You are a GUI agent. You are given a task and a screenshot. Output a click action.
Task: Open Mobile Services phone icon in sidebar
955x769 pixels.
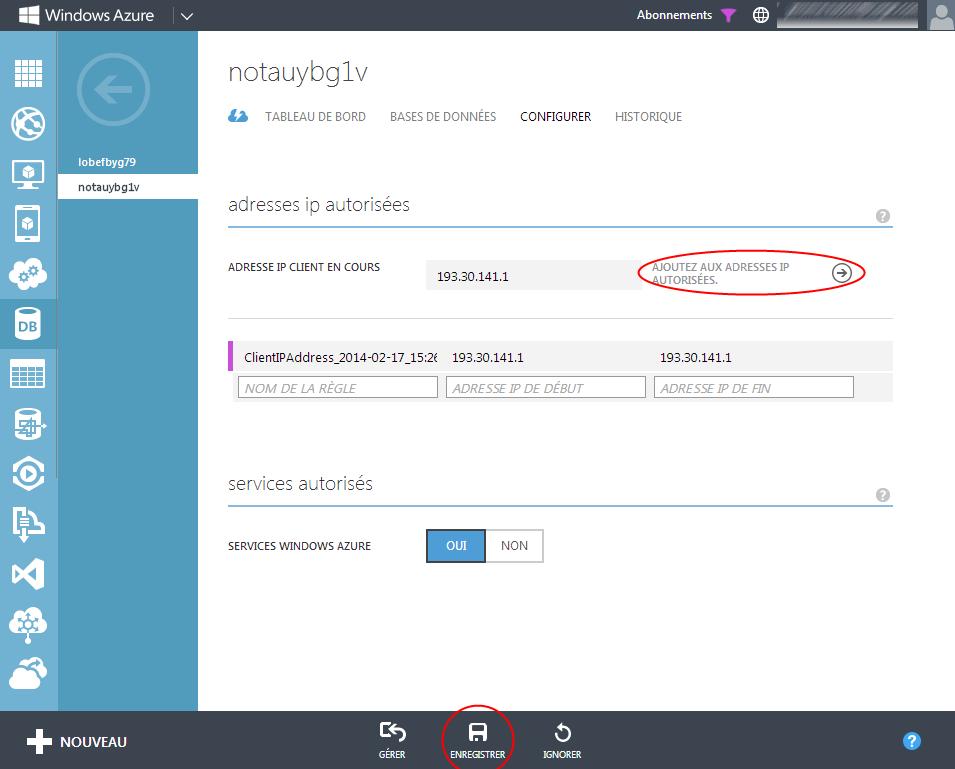[28, 223]
